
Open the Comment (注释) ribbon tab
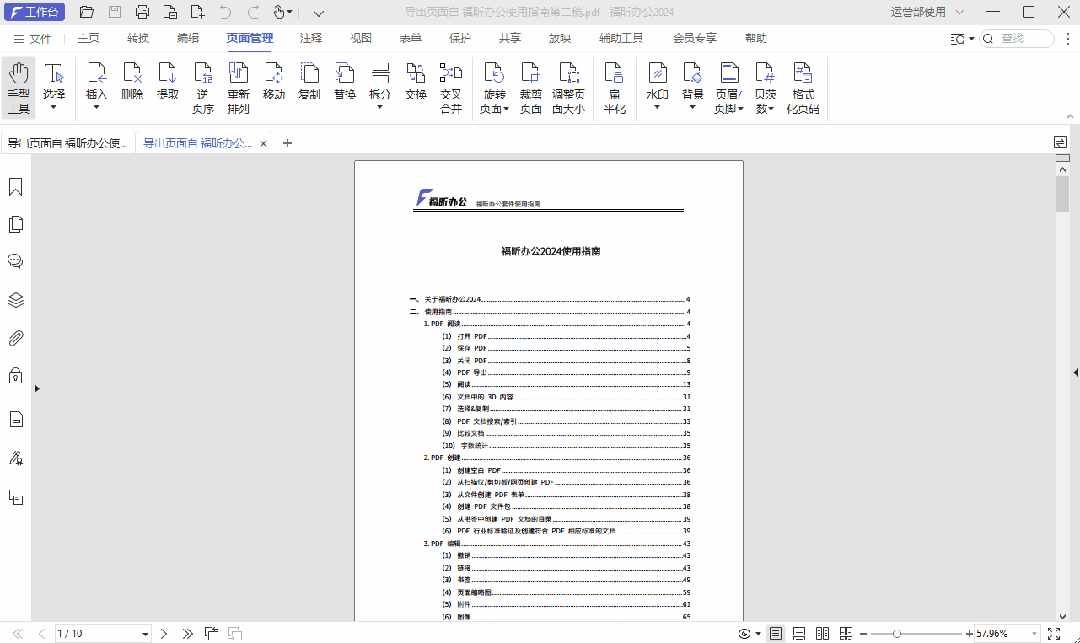[311, 38]
